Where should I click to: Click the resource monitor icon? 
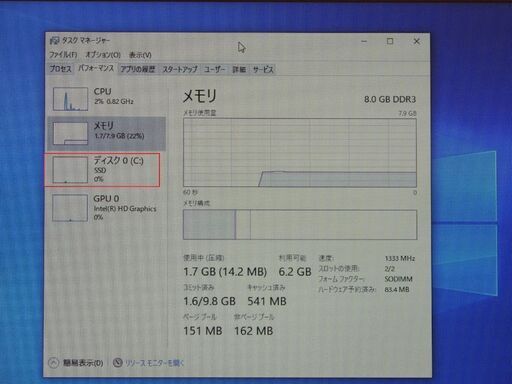coord(117,362)
